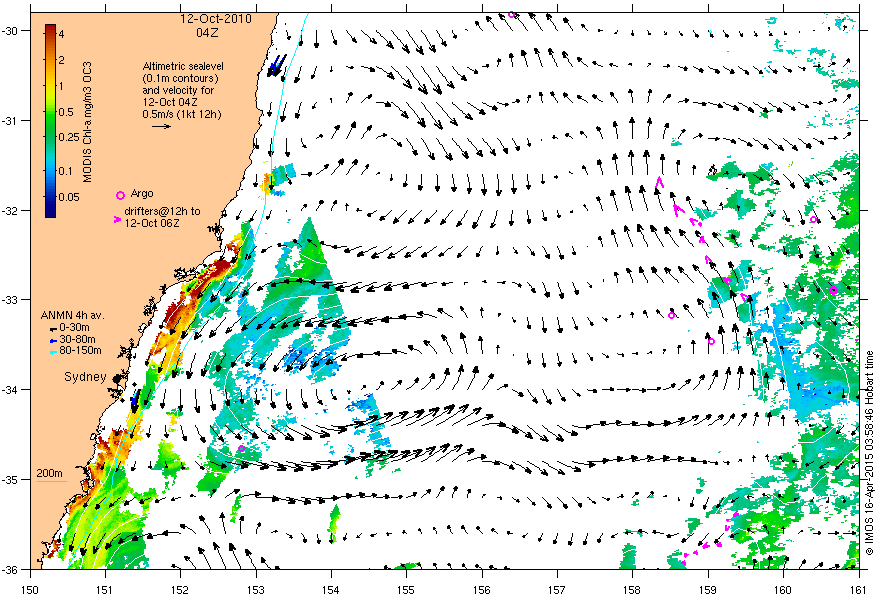Click the black 0-30m legend arrow
Screen dimensions: 880x600
tap(53, 328)
